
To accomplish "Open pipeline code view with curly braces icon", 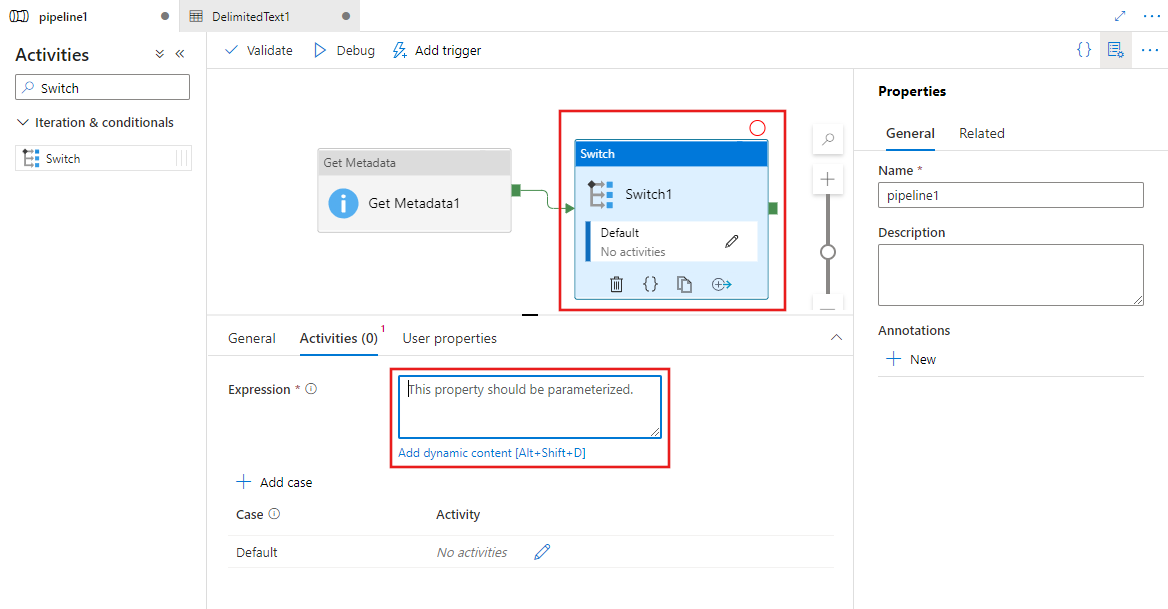I will [1084, 49].
